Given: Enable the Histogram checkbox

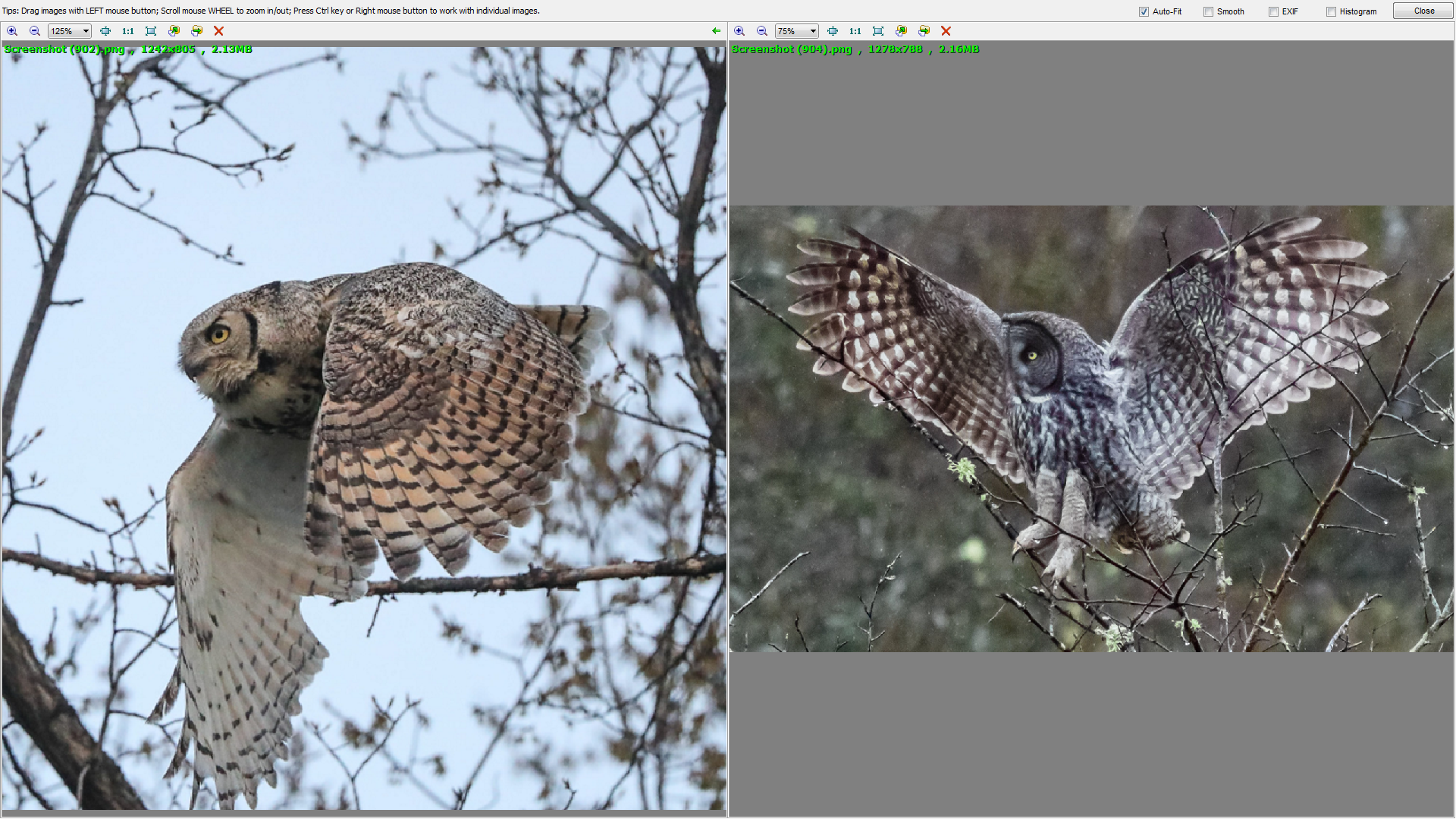Looking at the screenshot, I should (x=1331, y=11).
